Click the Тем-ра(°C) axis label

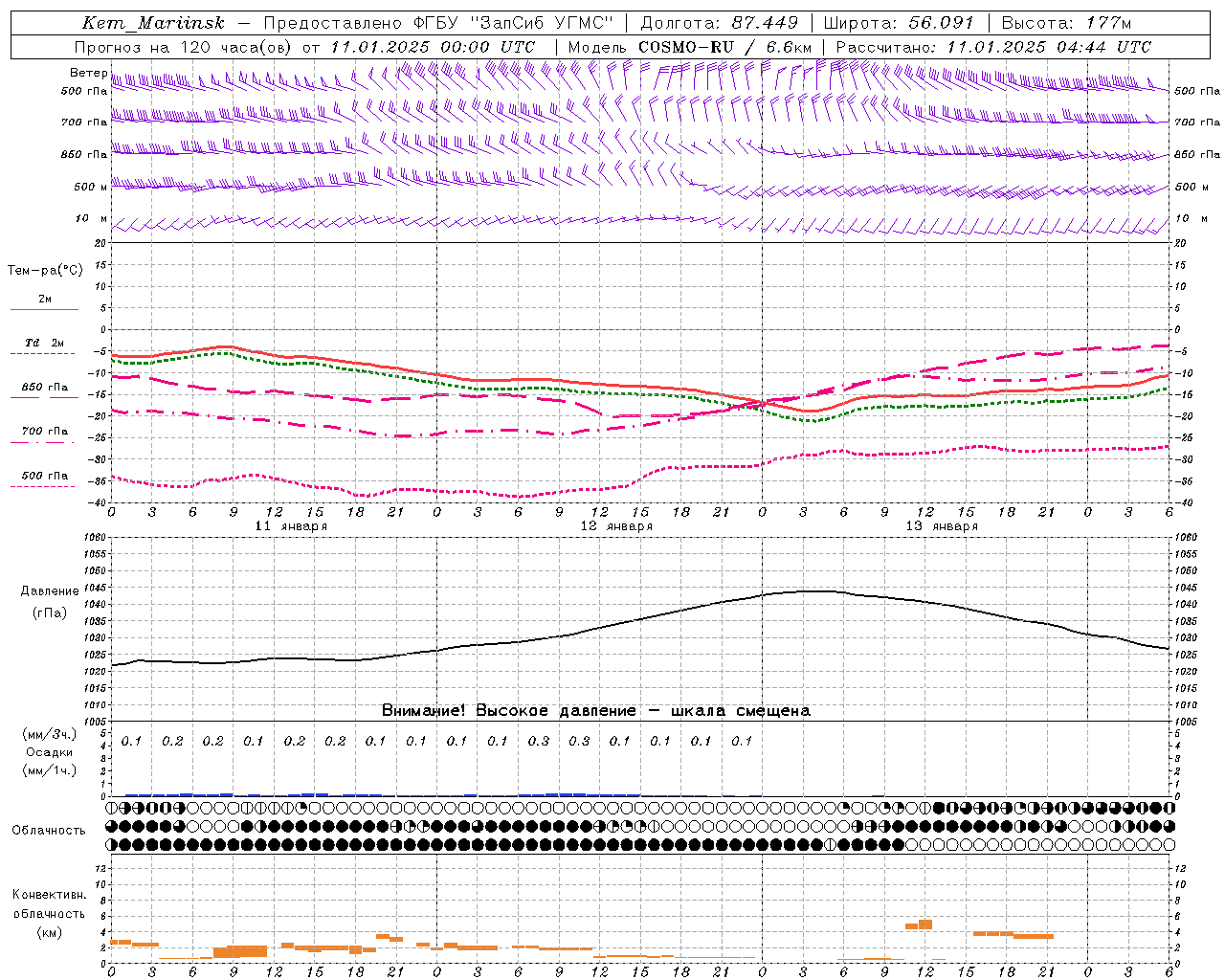point(45,271)
